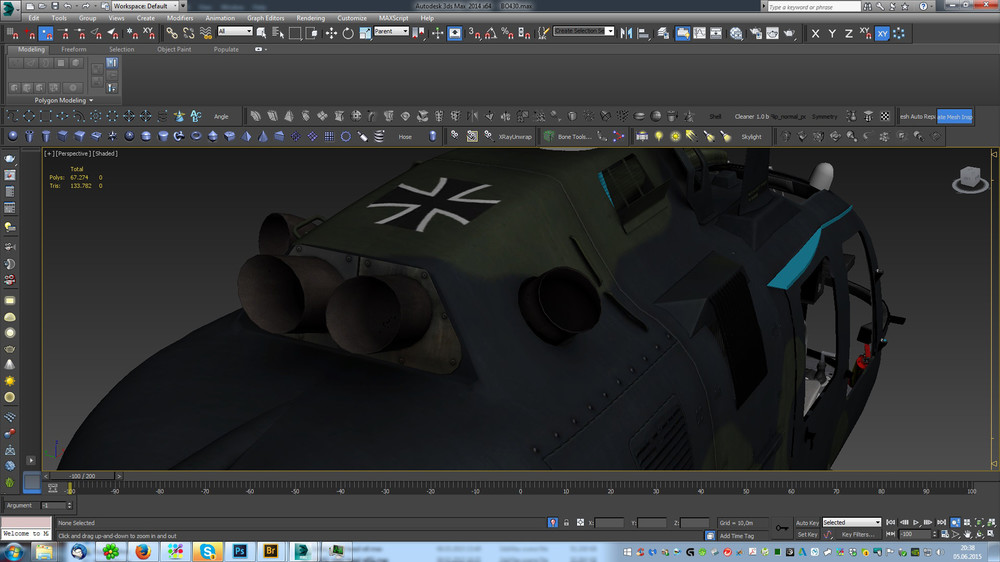
Task: Click the Mirror tool icon
Action: point(624,33)
